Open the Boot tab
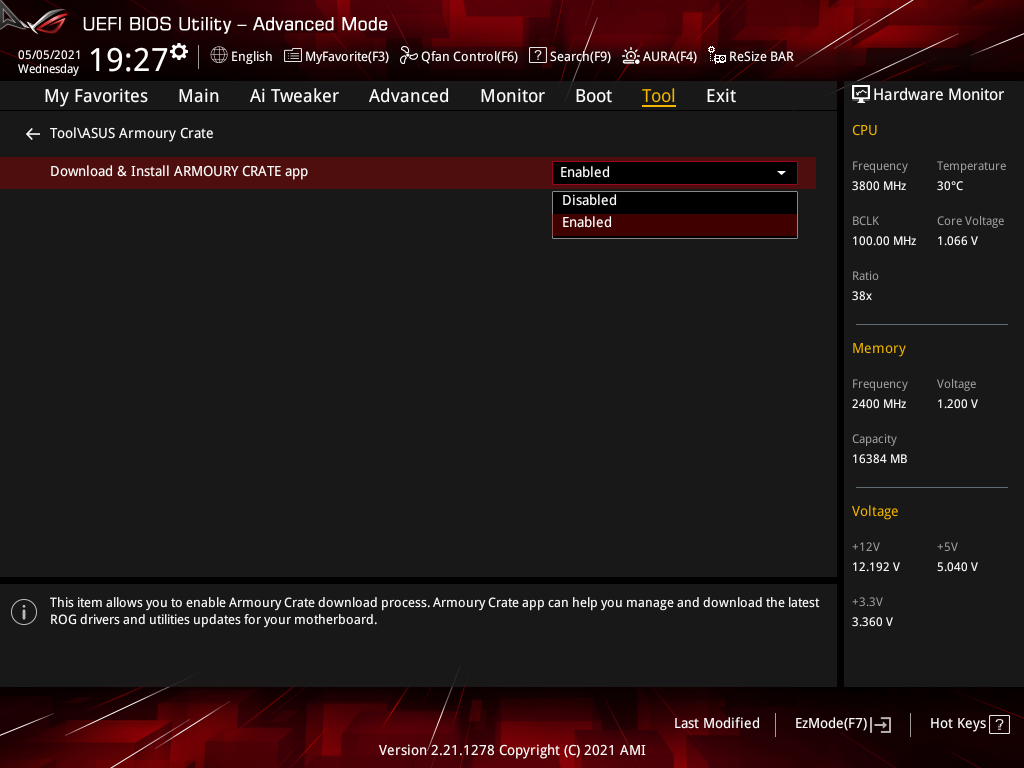This screenshot has height=768, width=1024. 593,96
